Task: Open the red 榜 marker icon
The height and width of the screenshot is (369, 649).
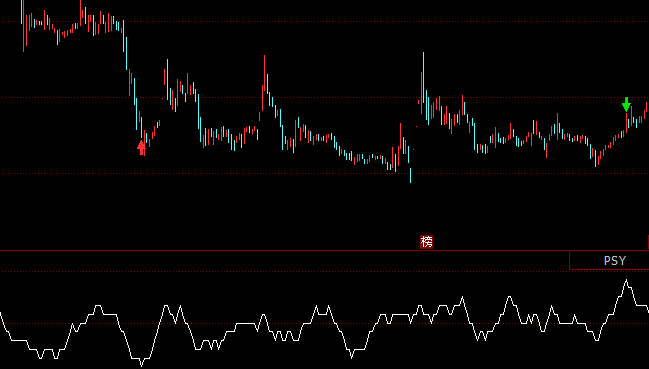Action: pyautogui.click(x=426, y=242)
